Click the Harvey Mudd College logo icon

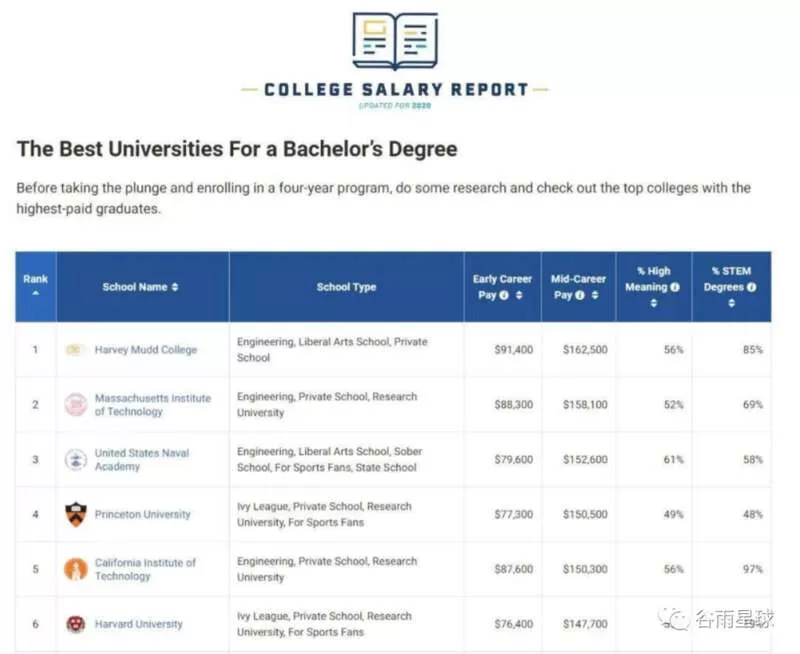pyautogui.click(x=75, y=350)
